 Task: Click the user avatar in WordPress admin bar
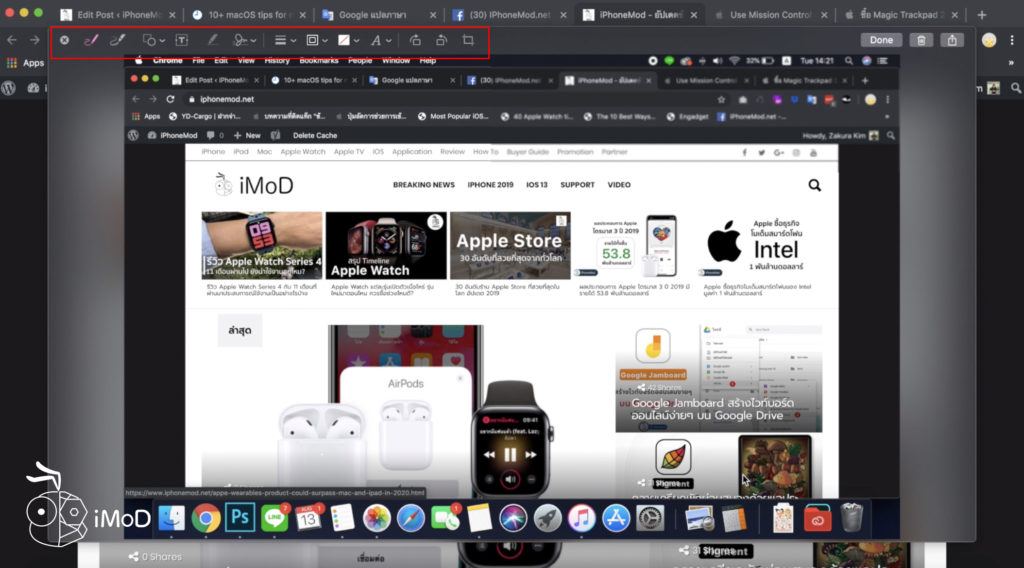(993, 88)
